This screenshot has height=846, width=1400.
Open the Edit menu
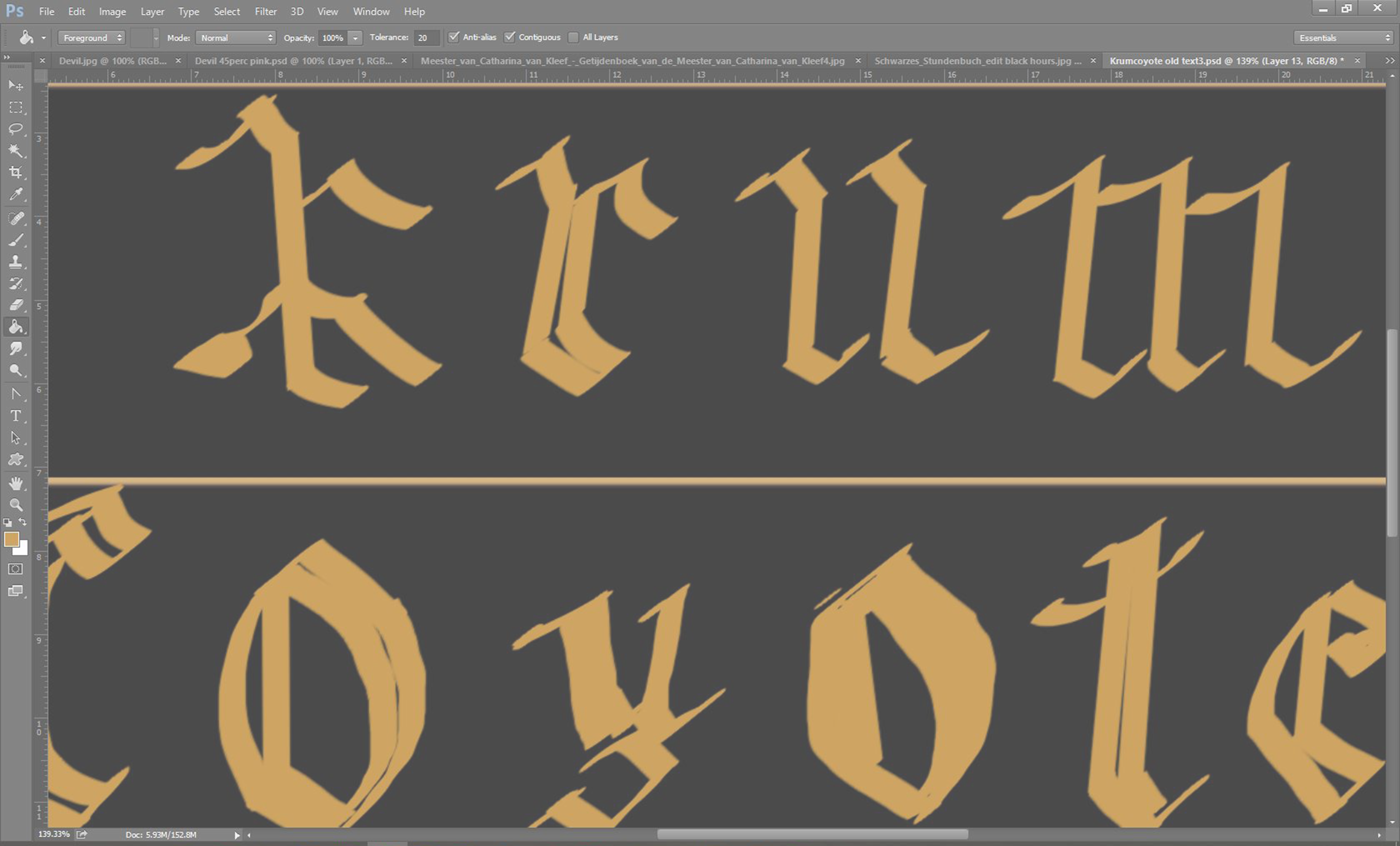coord(76,11)
